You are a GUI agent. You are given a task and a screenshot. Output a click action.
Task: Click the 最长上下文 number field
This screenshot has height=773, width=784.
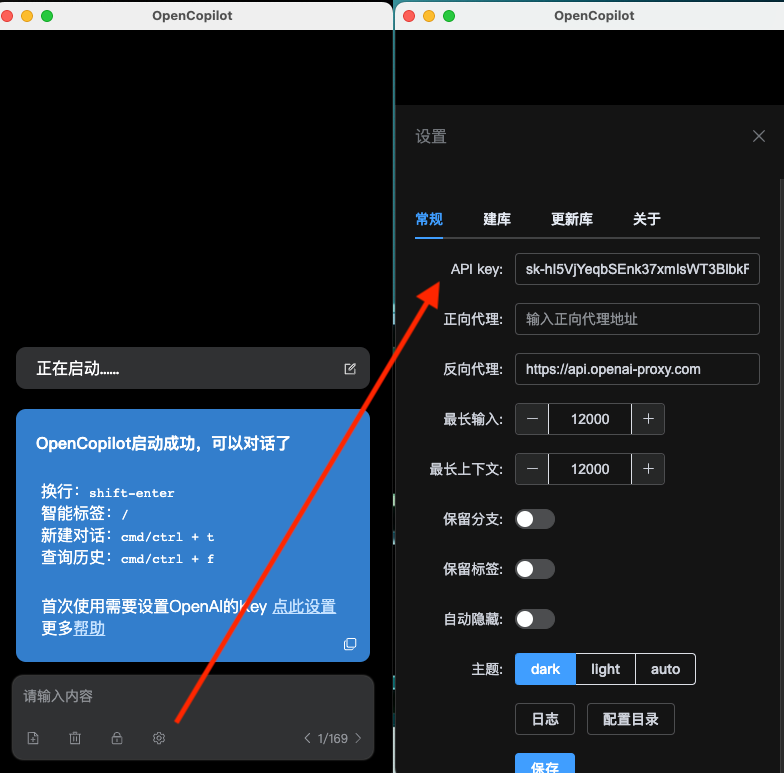[590, 469]
